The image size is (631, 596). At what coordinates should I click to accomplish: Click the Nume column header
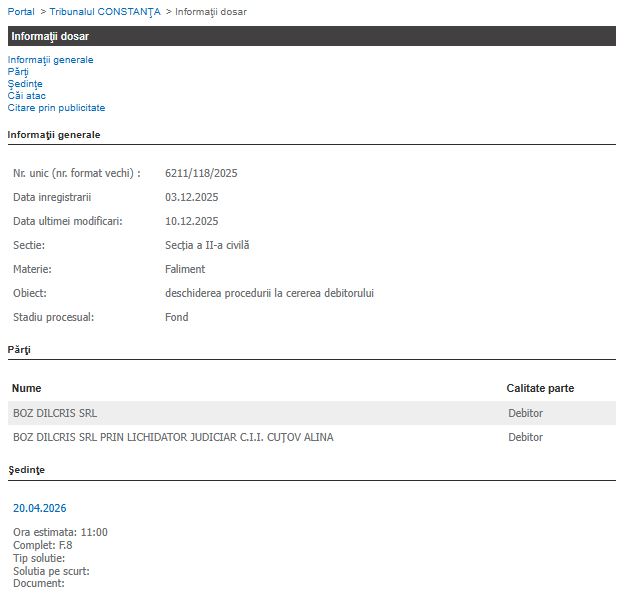pyautogui.click(x=27, y=388)
